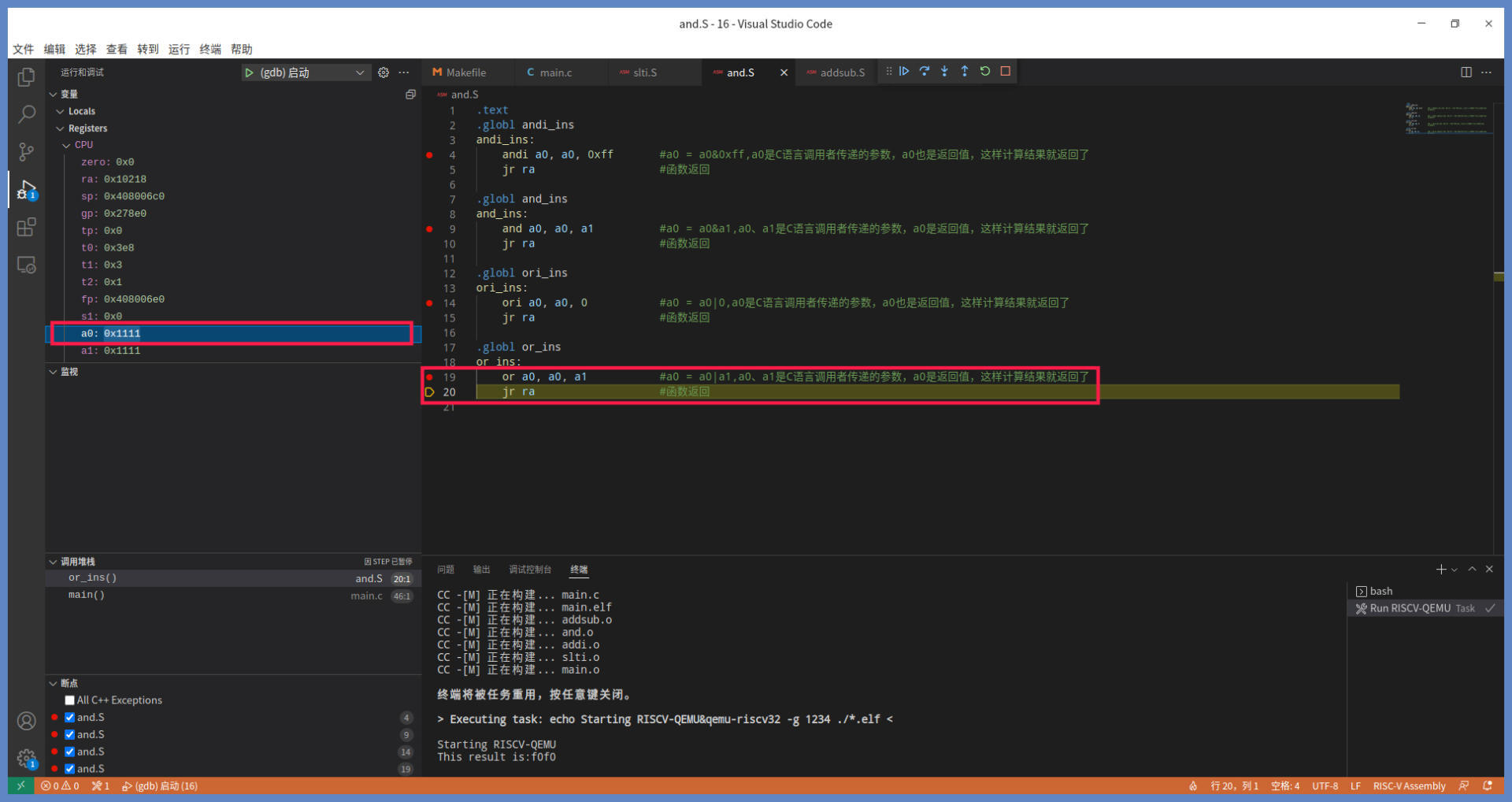This screenshot has height=802, width=1512.
Task: Click the code minimap preview
Action: 1448,118
